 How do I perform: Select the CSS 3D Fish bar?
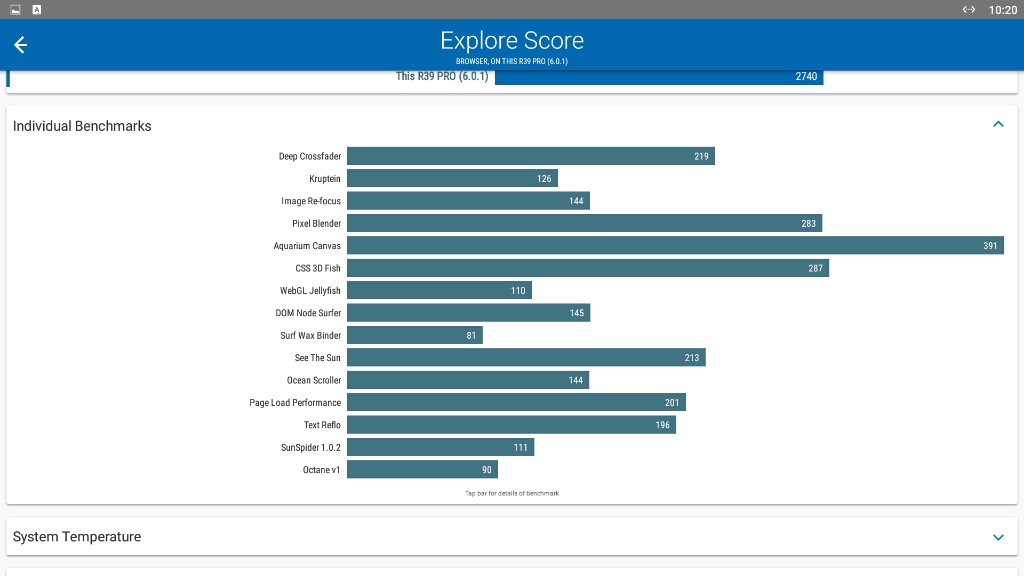(x=588, y=268)
